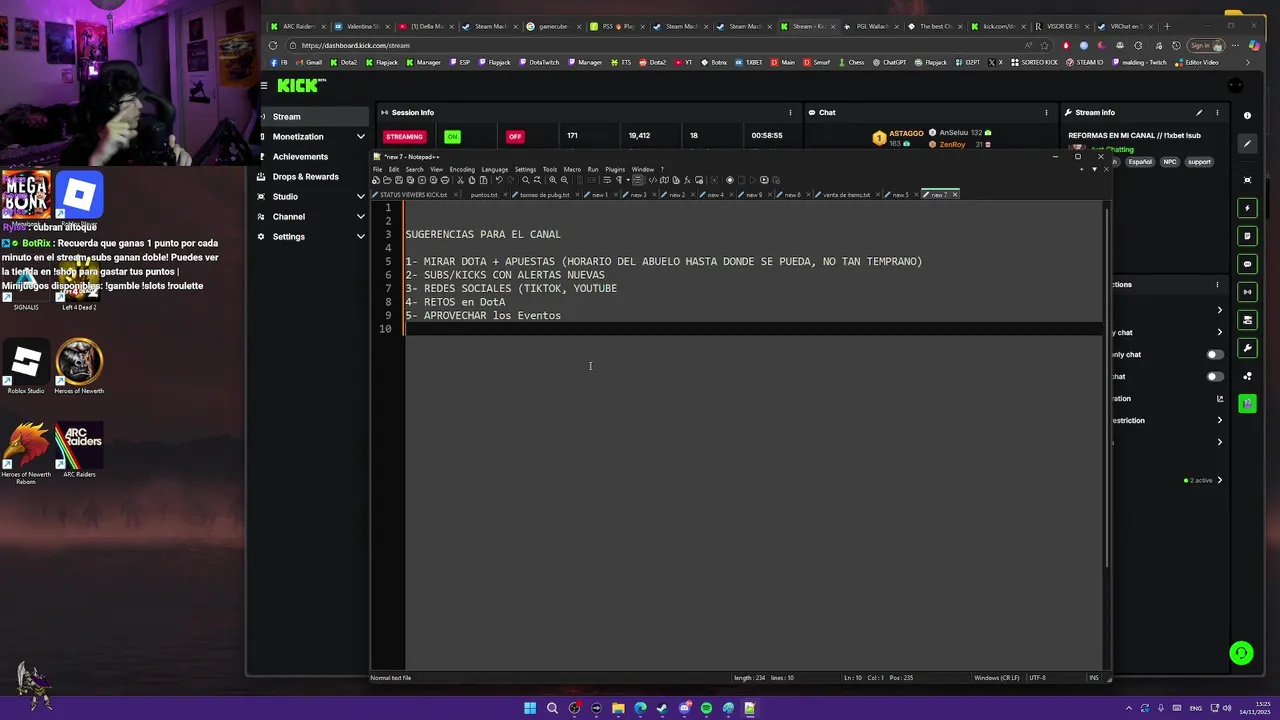The image size is (1280, 720).
Task: Click the 'Windows (CR LF)' status bar entry
Action: tap(995, 678)
